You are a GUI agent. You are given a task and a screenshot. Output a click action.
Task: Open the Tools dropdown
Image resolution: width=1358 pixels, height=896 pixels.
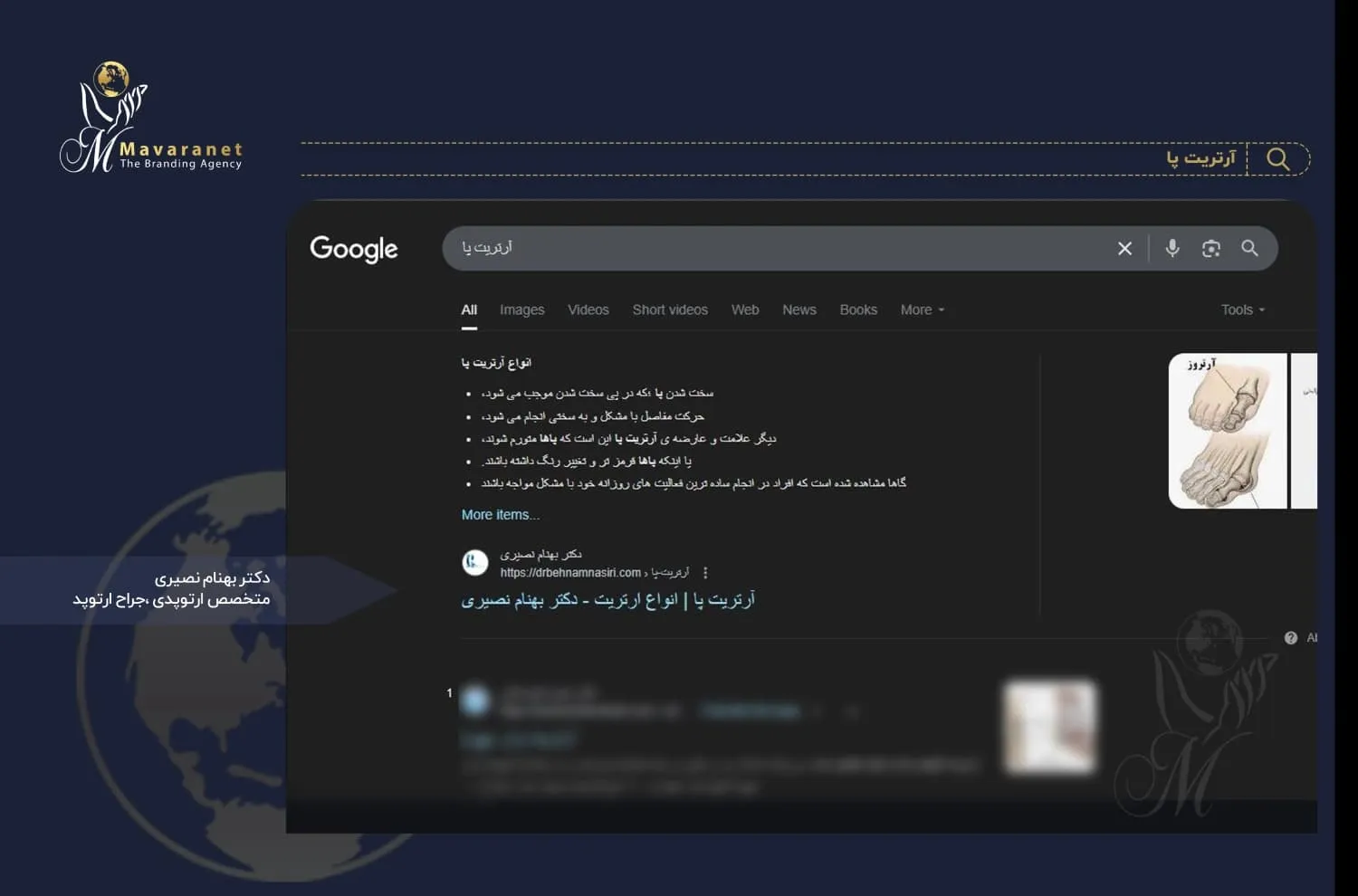point(1242,310)
